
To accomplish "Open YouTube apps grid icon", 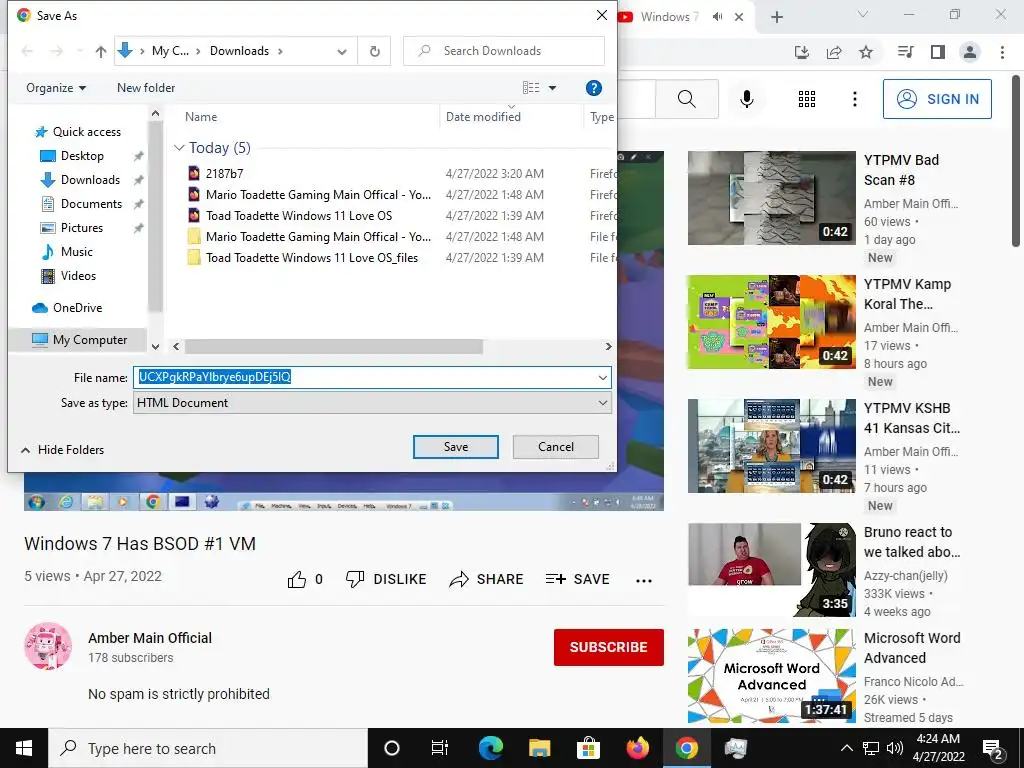I will [807, 99].
